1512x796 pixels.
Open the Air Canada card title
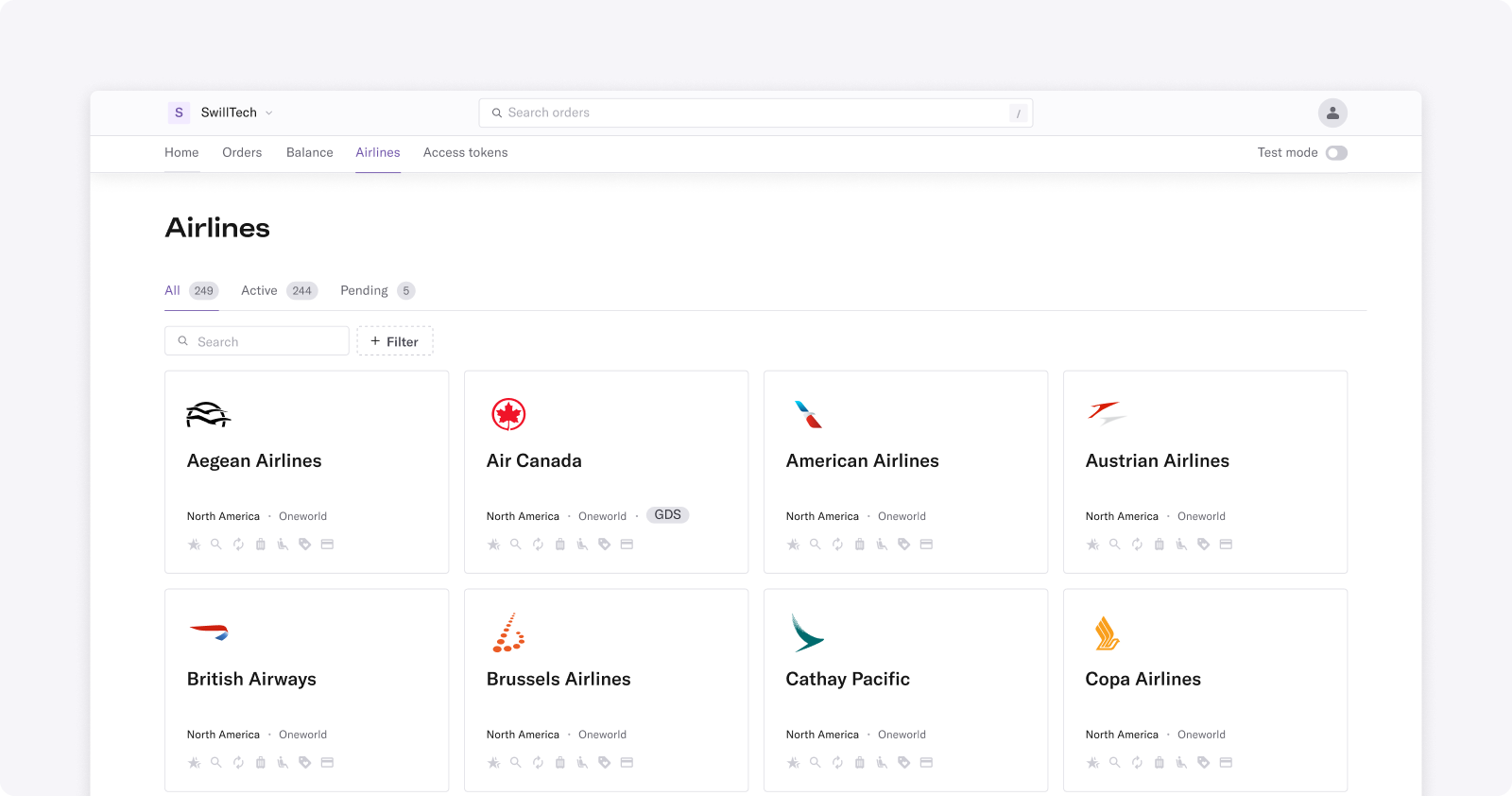pos(534,460)
